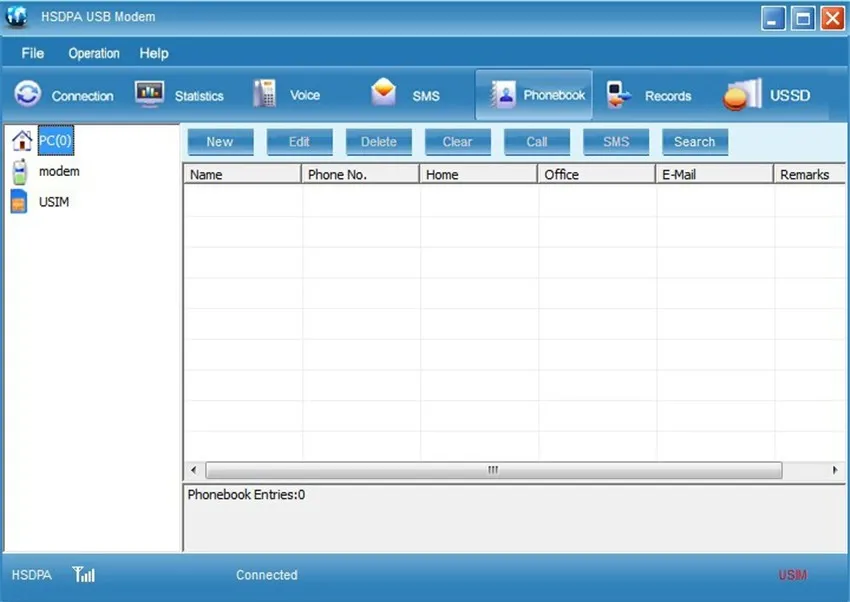Viewport: 850px width, 602px height.
Task: Click the Records transfer icon
Action: pyautogui.click(x=619, y=95)
